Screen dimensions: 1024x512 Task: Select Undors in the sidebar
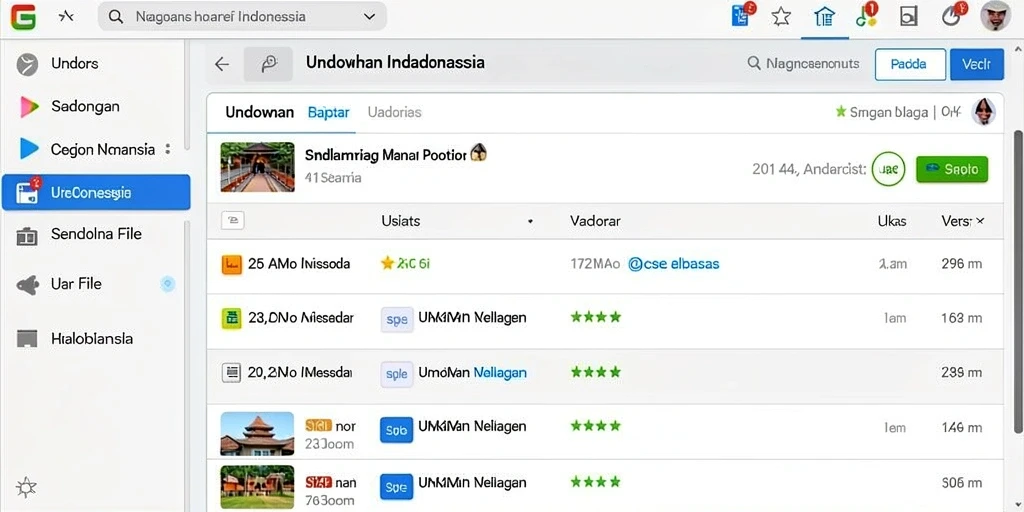[x=74, y=63]
